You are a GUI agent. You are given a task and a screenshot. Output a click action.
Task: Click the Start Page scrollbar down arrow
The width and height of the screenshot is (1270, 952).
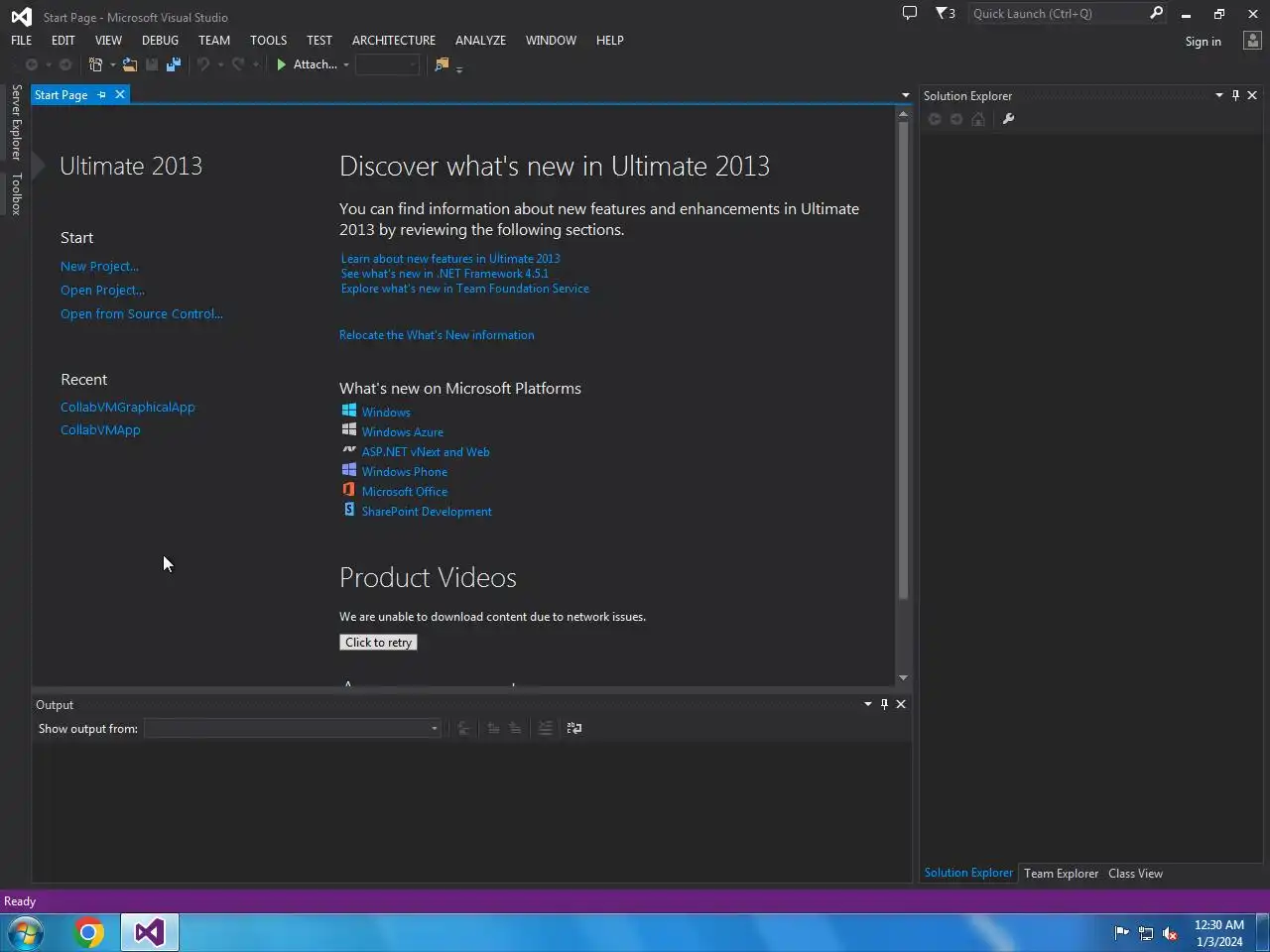click(x=903, y=677)
